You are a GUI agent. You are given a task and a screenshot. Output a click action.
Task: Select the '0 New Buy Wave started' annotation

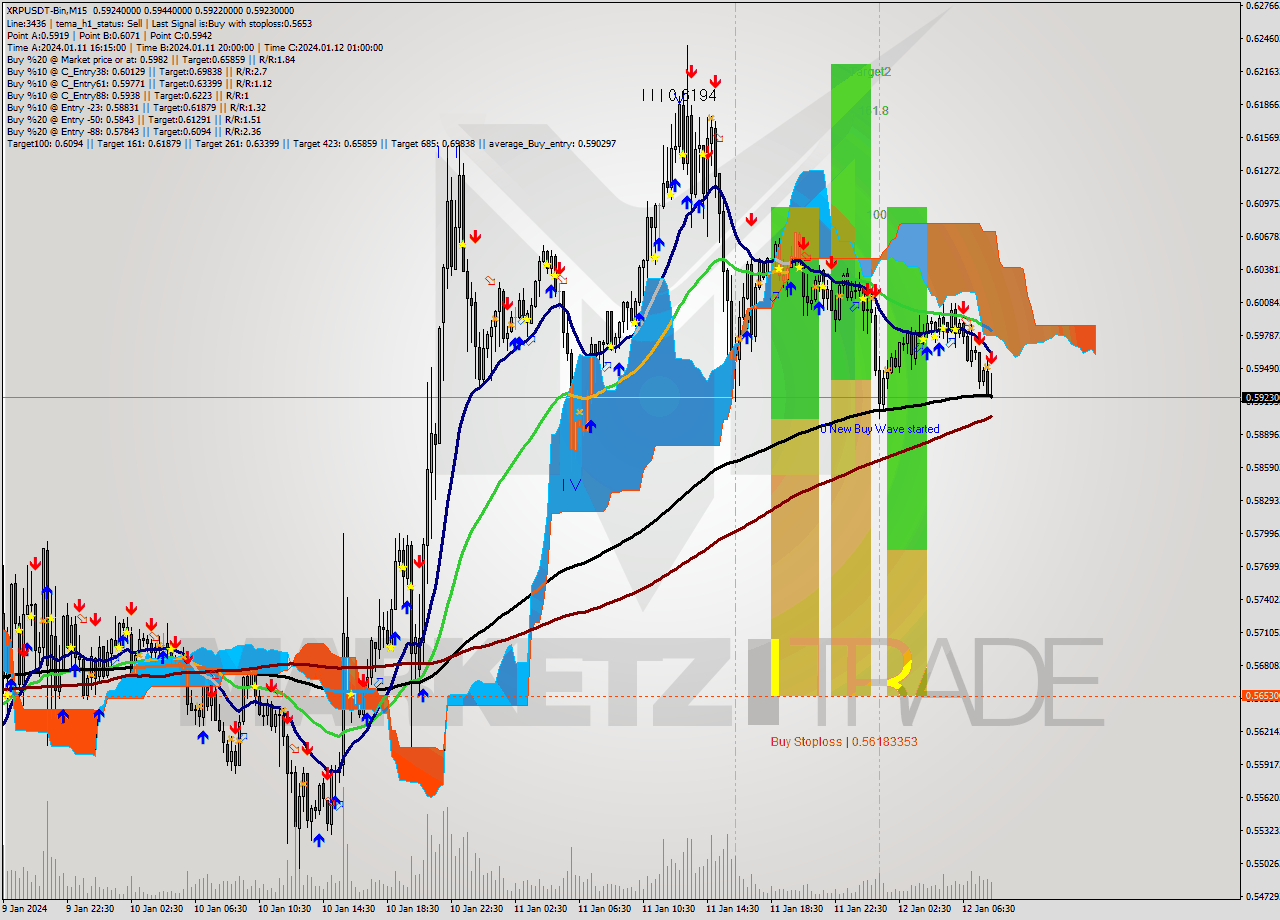pyautogui.click(x=879, y=429)
